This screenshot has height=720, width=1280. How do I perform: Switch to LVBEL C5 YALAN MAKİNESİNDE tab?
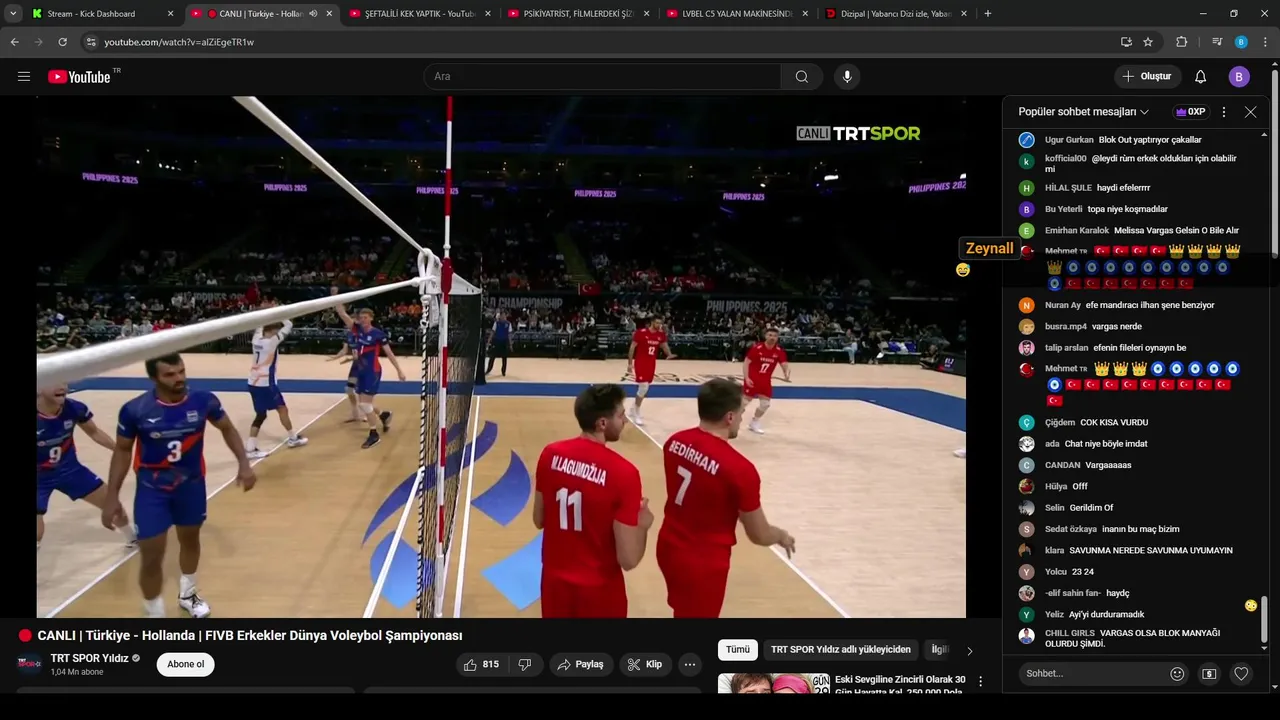pyautogui.click(x=737, y=14)
